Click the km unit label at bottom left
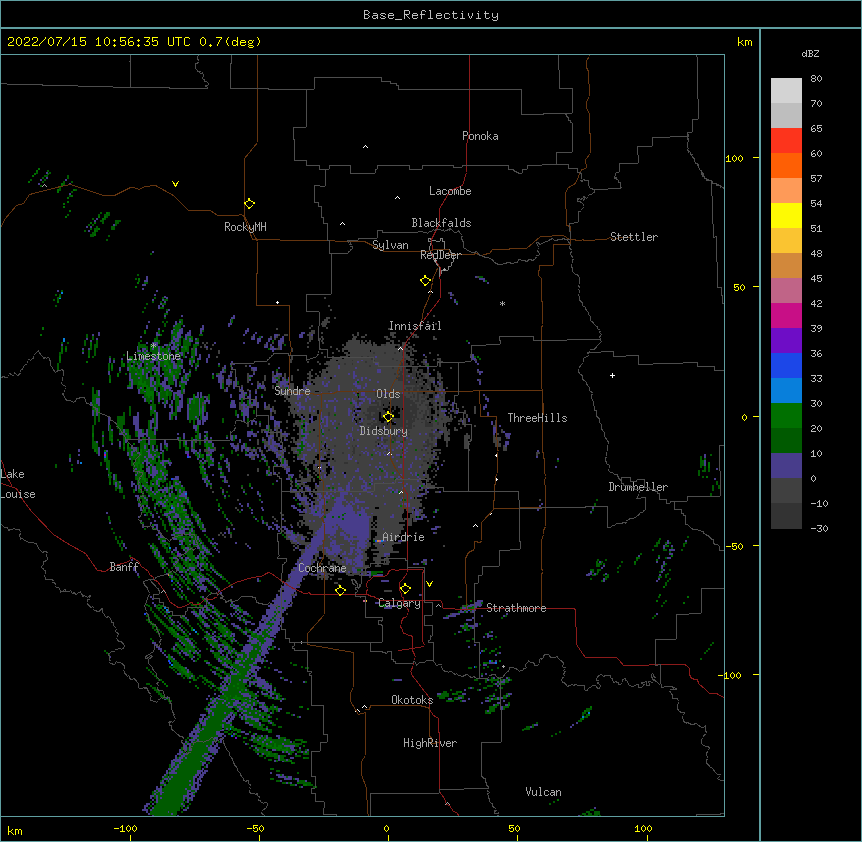The image size is (862, 842). pos(15,831)
